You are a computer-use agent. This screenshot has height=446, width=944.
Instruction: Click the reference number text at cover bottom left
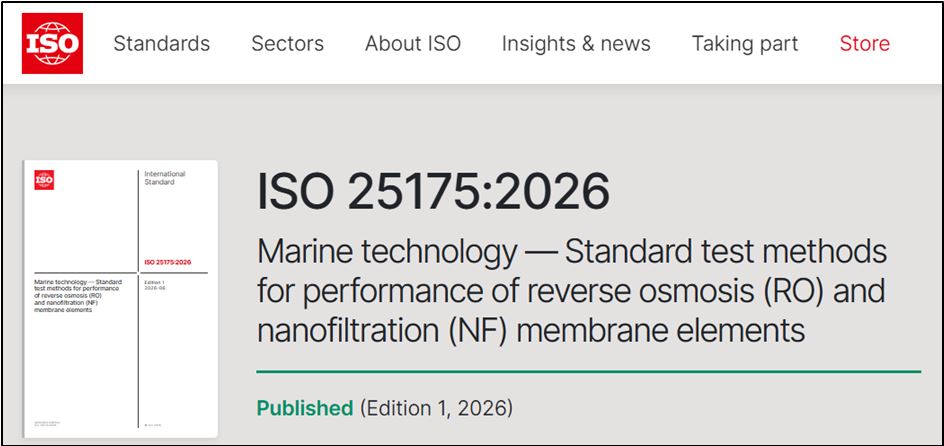click(48, 424)
